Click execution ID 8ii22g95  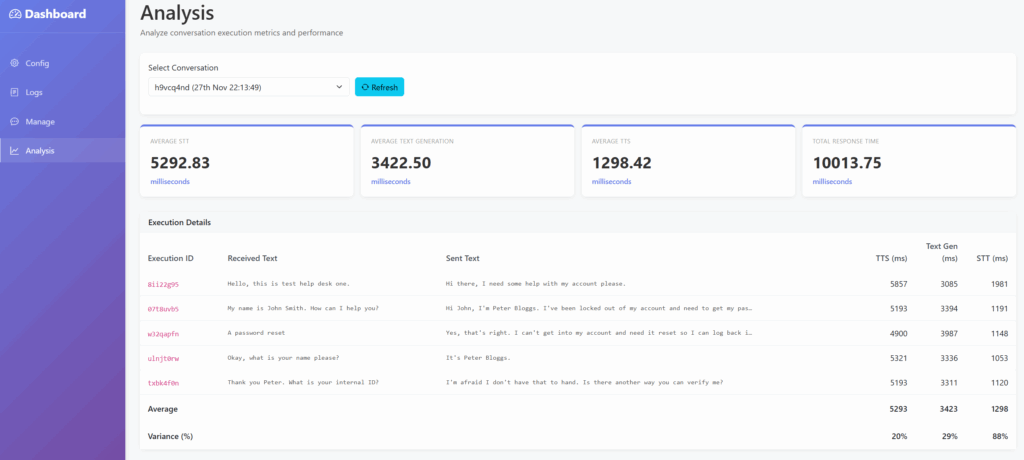[163, 284]
